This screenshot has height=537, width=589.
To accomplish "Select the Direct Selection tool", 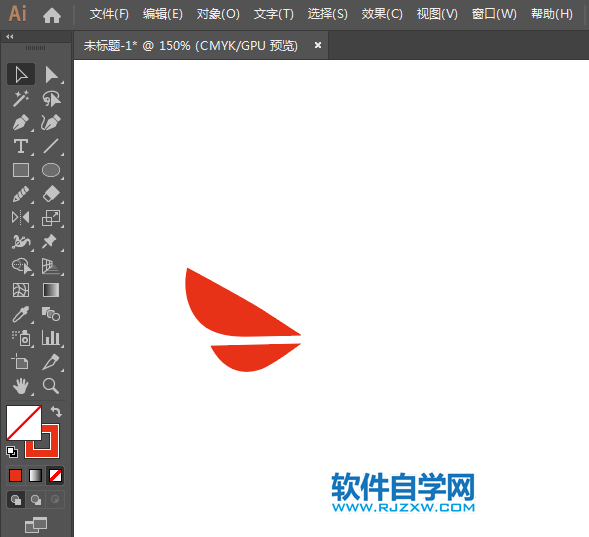I will [x=51, y=74].
